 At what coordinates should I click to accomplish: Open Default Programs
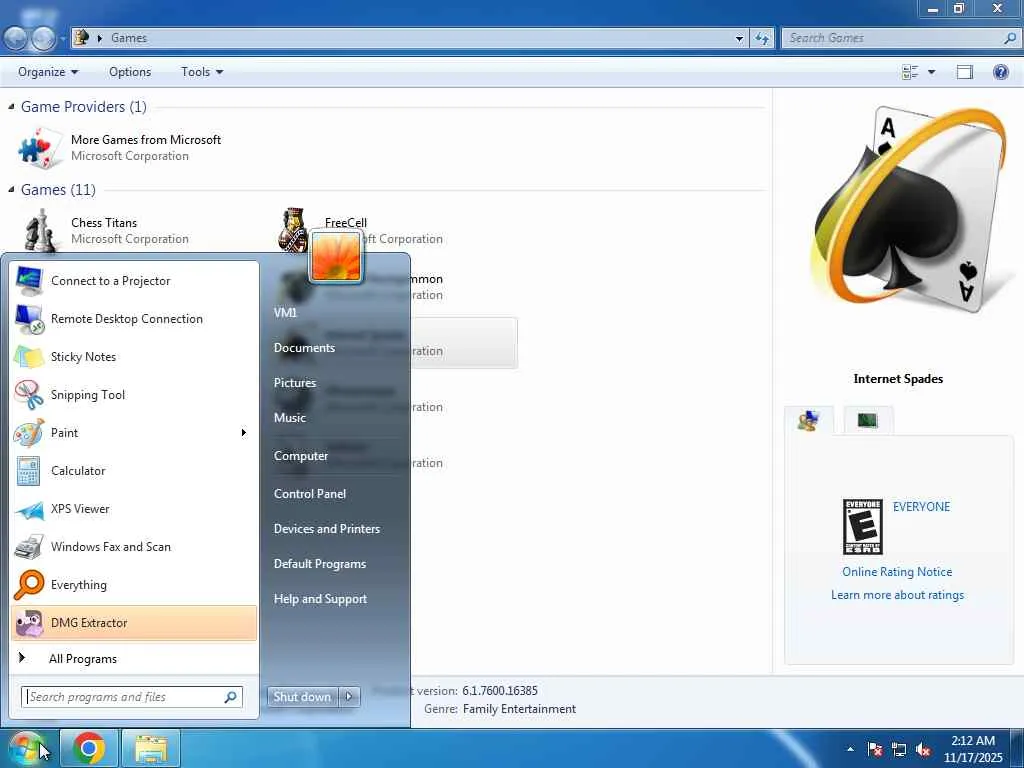click(x=320, y=564)
